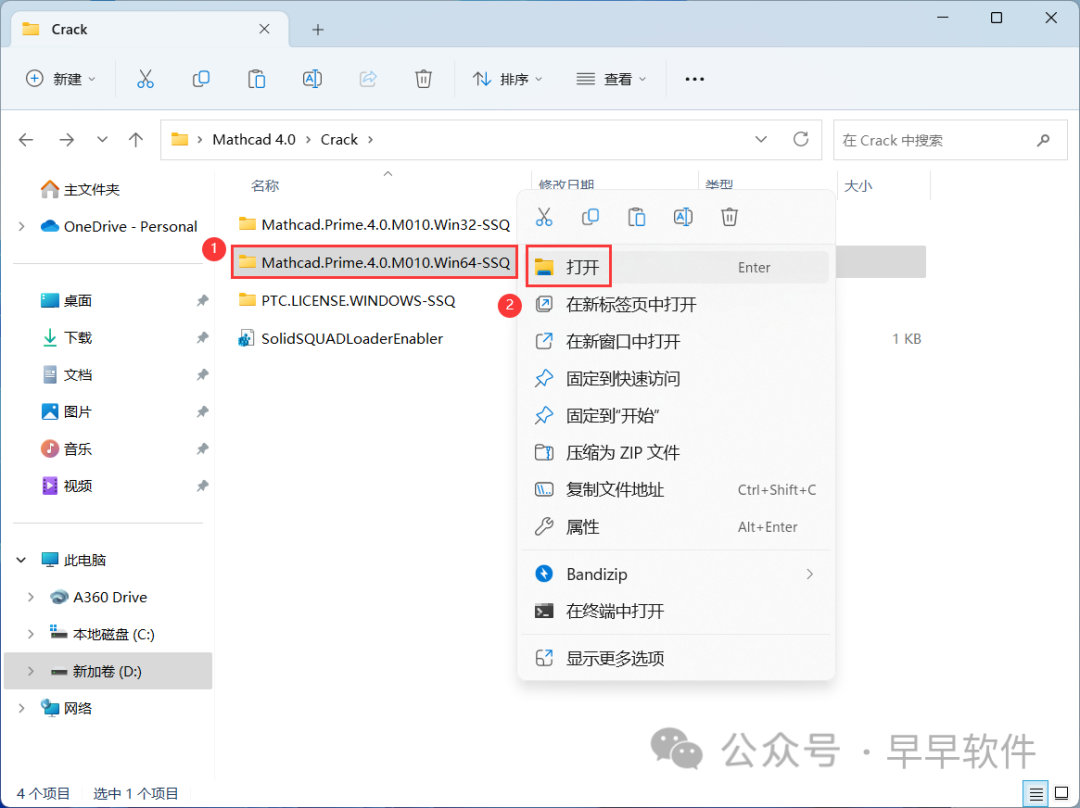Expand the 网络 tree node
Image resolution: width=1080 pixels, height=808 pixels.
pos(21,709)
